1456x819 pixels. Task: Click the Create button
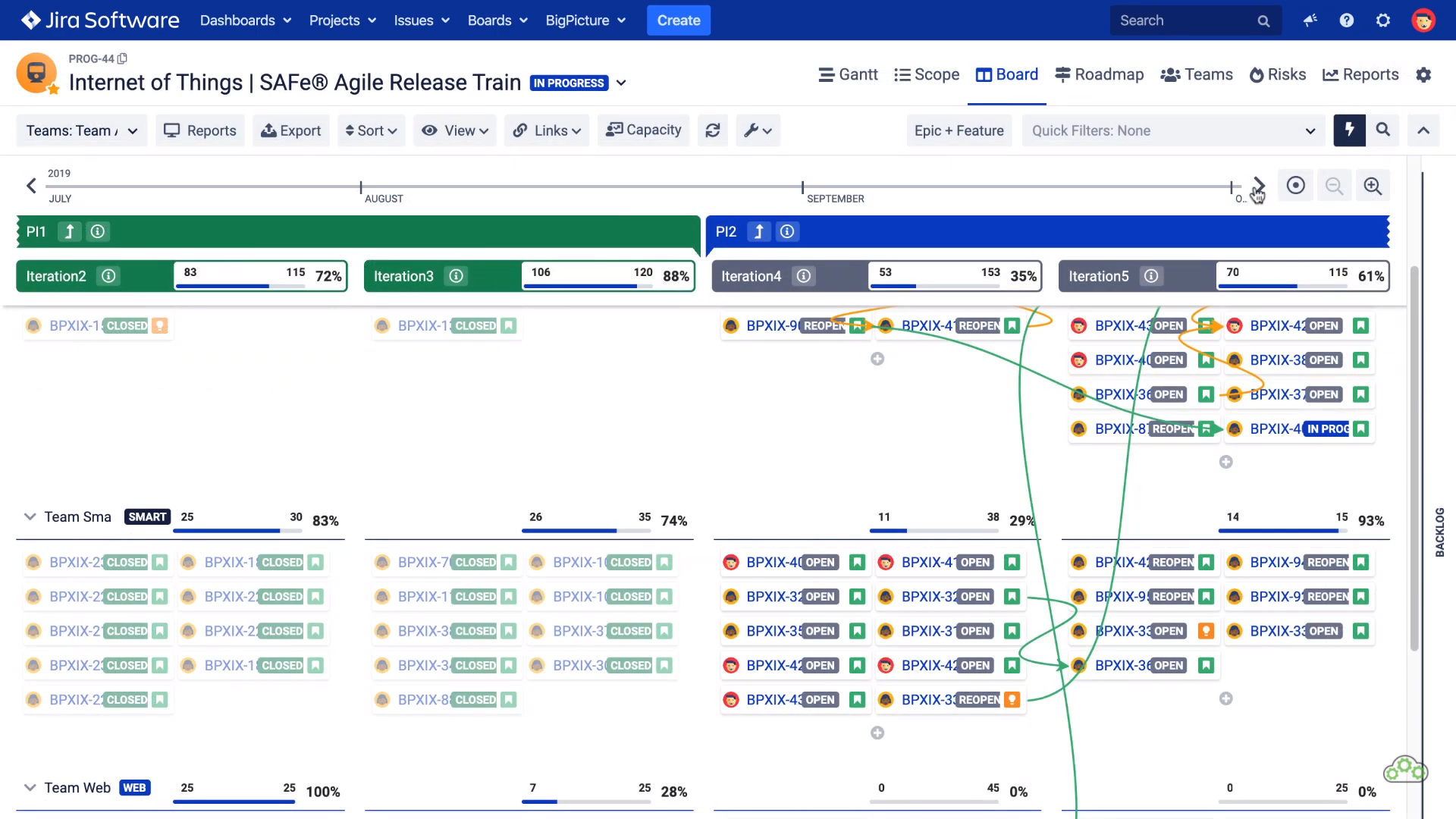click(x=678, y=20)
